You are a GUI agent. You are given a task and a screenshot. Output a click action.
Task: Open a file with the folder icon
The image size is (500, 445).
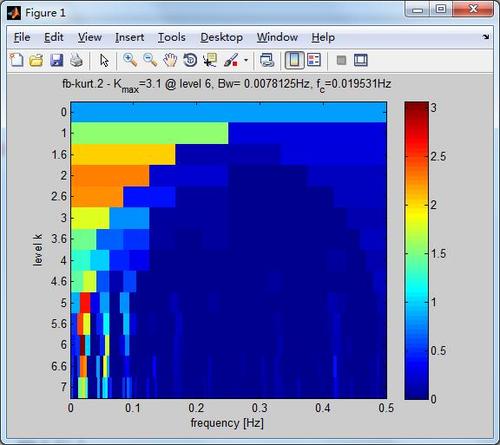pos(36,60)
